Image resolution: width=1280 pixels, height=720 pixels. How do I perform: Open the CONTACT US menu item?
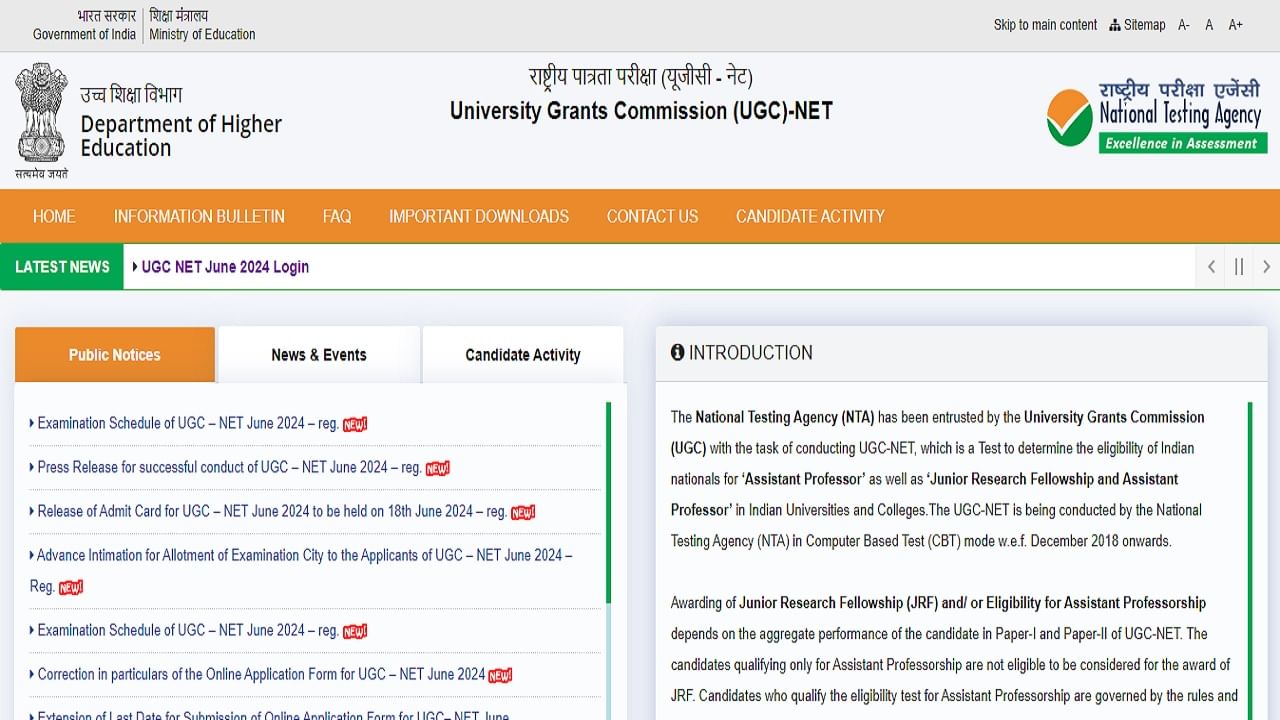[x=652, y=216]
